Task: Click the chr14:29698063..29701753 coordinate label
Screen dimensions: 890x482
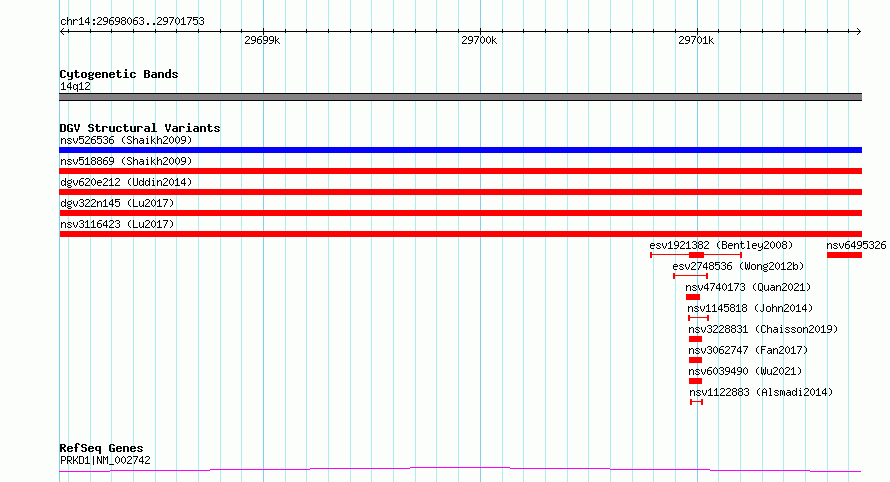Action: (x=132, y=22)
